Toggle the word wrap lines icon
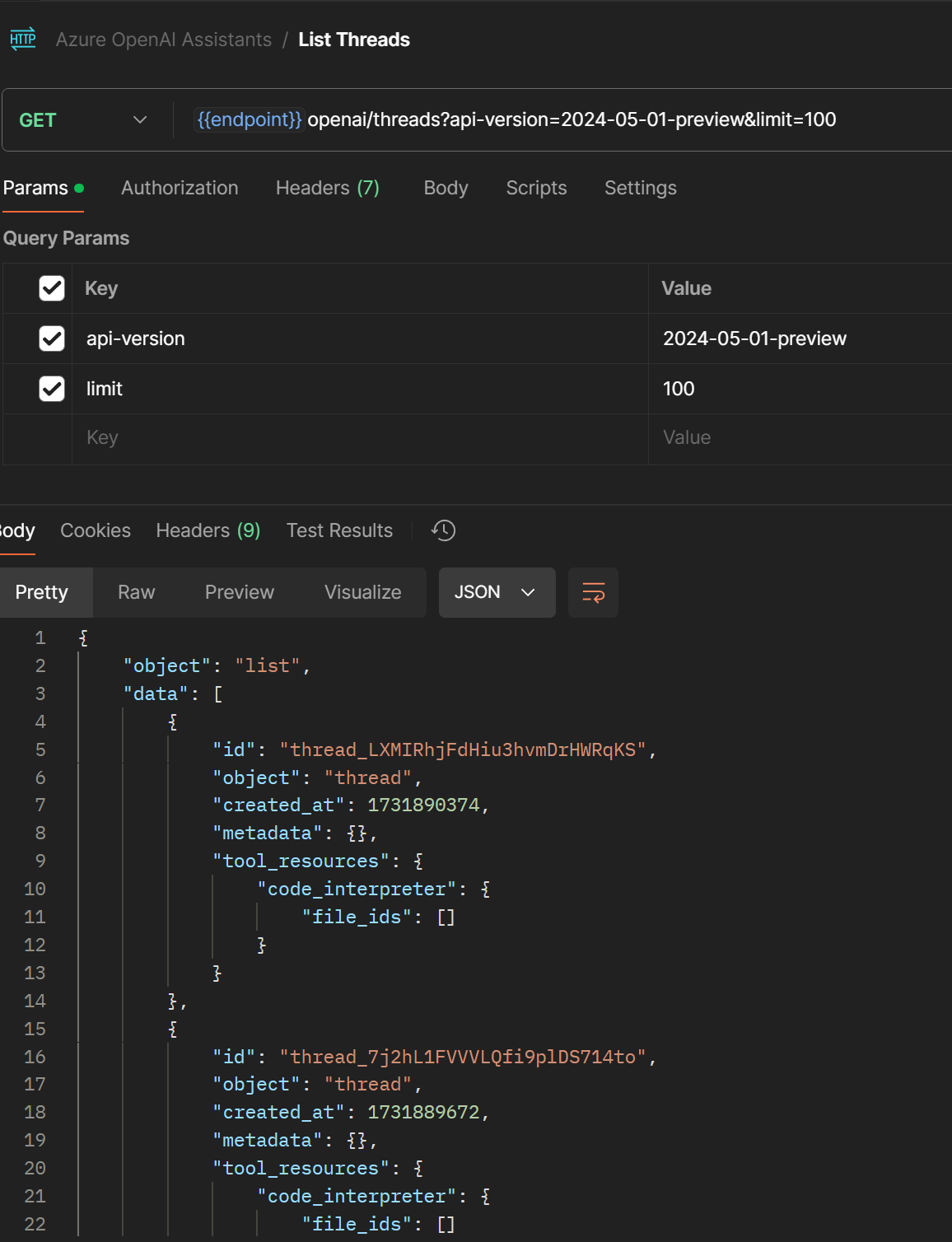The width and height of the screenshot is (952, 1242). tap(593, 592)
